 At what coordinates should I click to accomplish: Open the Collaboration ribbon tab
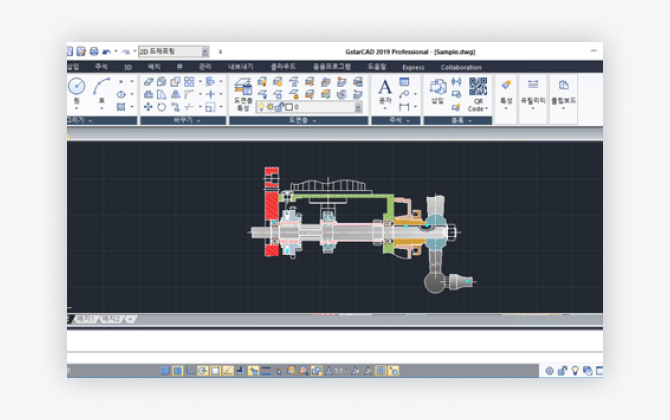(460, 67)
